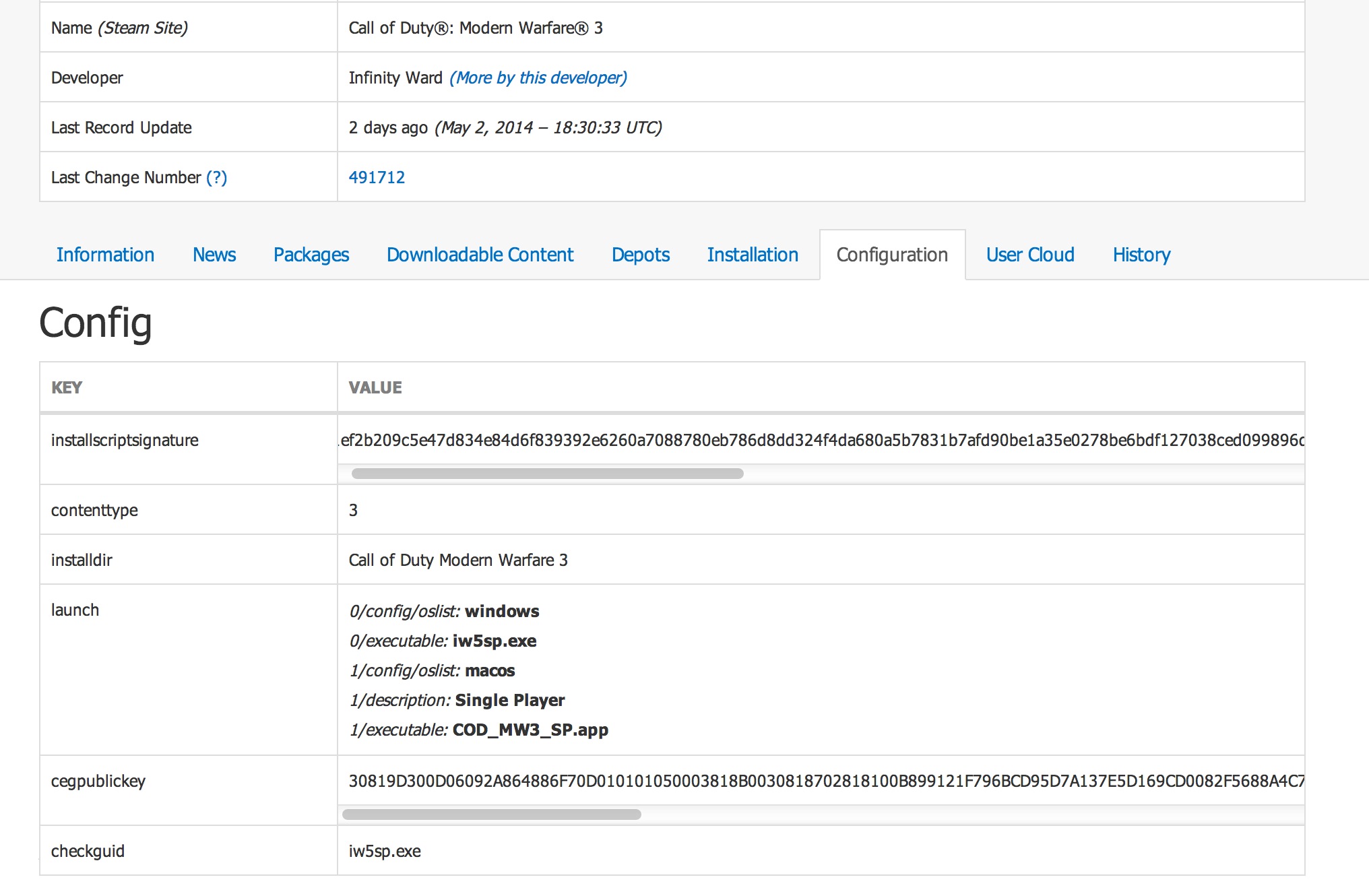1369x896 pixels.
Task: Click the VALUE column header
Action: (821, 387)
